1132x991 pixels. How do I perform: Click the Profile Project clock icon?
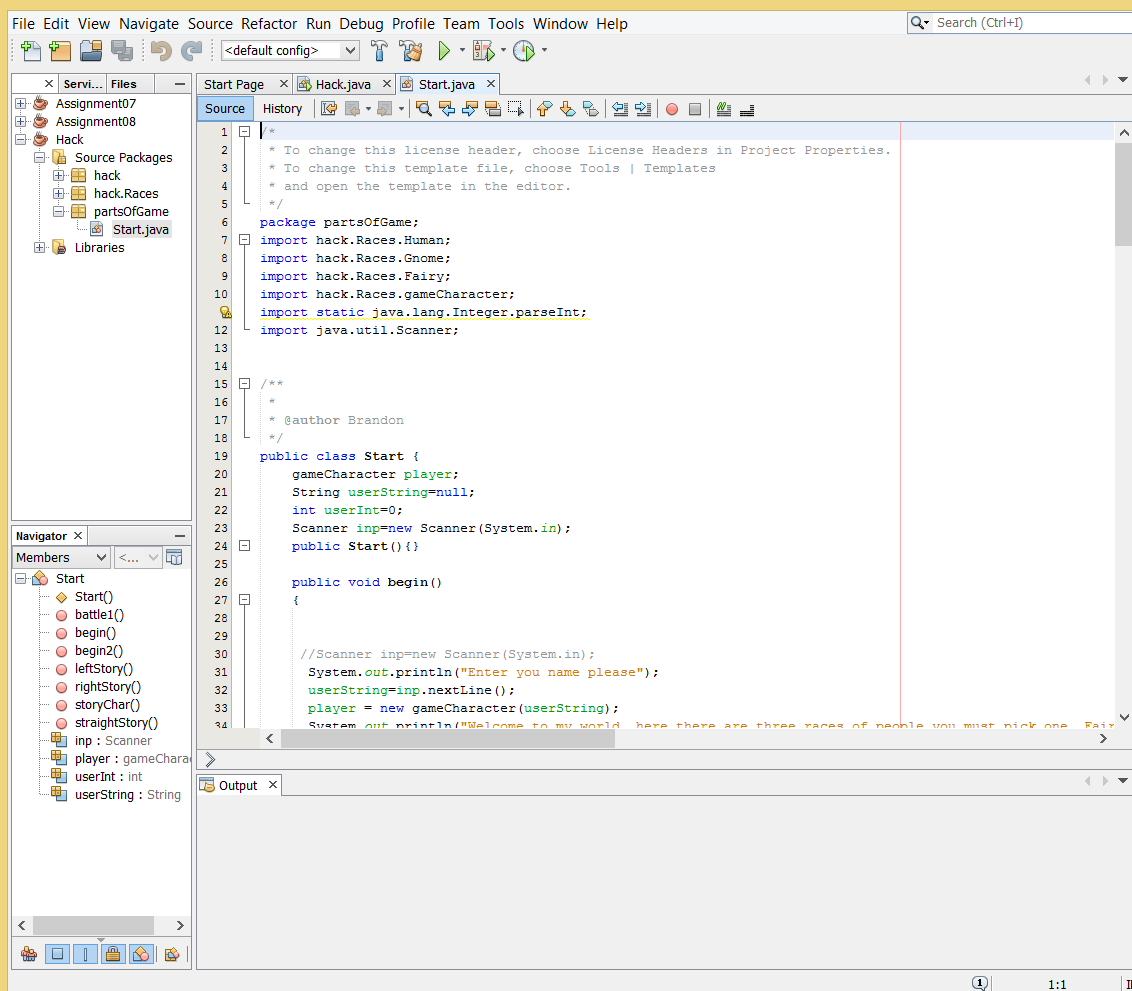pyautogui.click(x=524, y=51)
